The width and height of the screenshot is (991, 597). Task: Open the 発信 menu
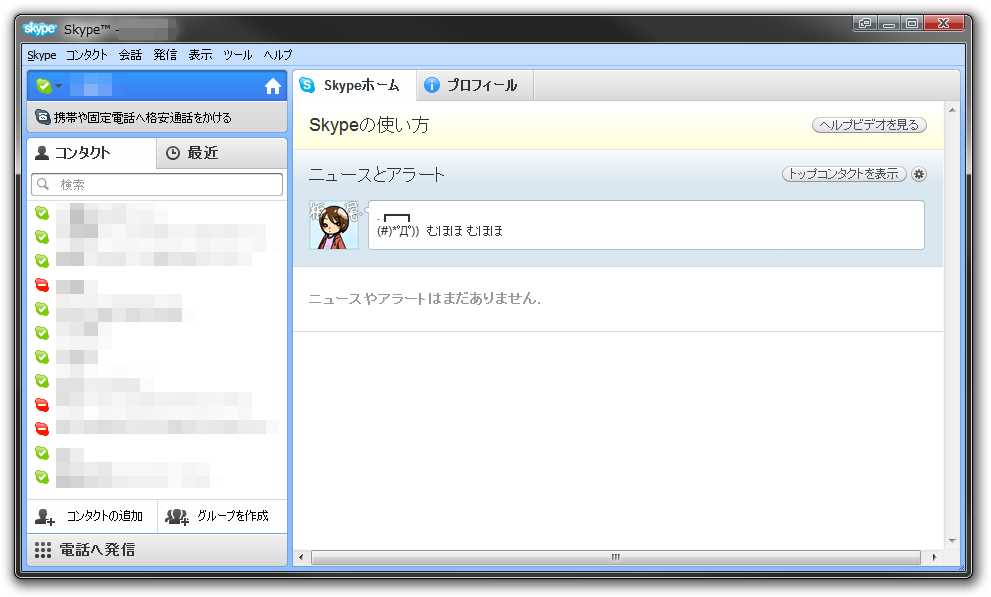[165, 55]
